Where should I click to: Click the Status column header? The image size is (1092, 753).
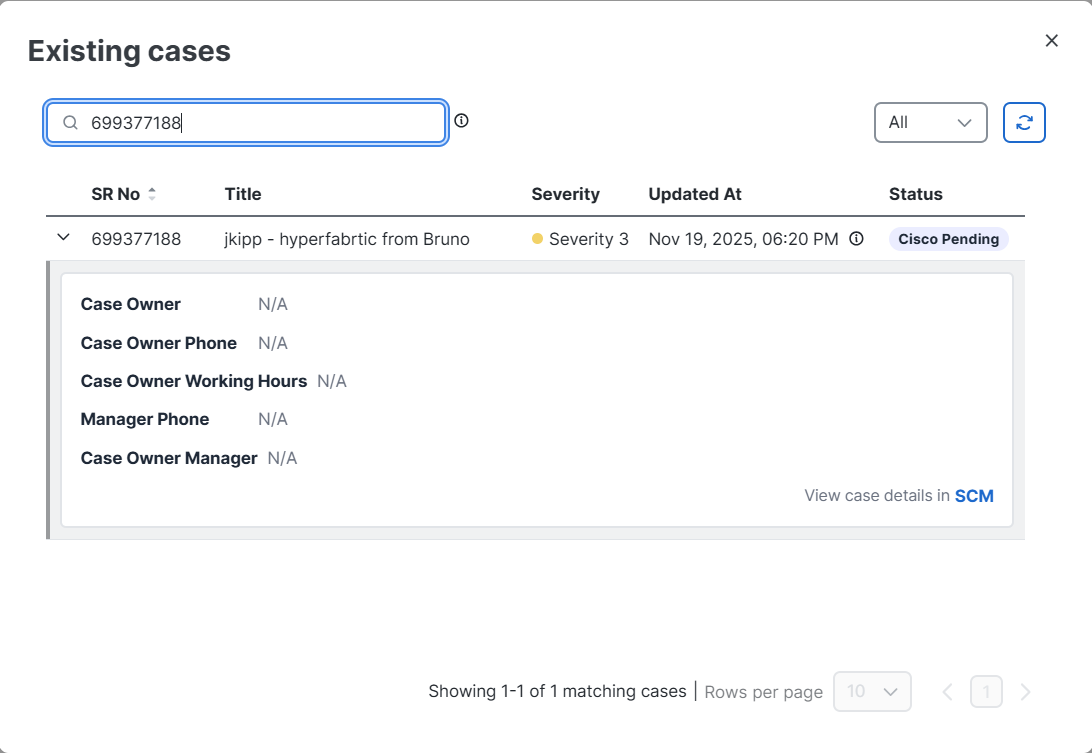point(915,194)
